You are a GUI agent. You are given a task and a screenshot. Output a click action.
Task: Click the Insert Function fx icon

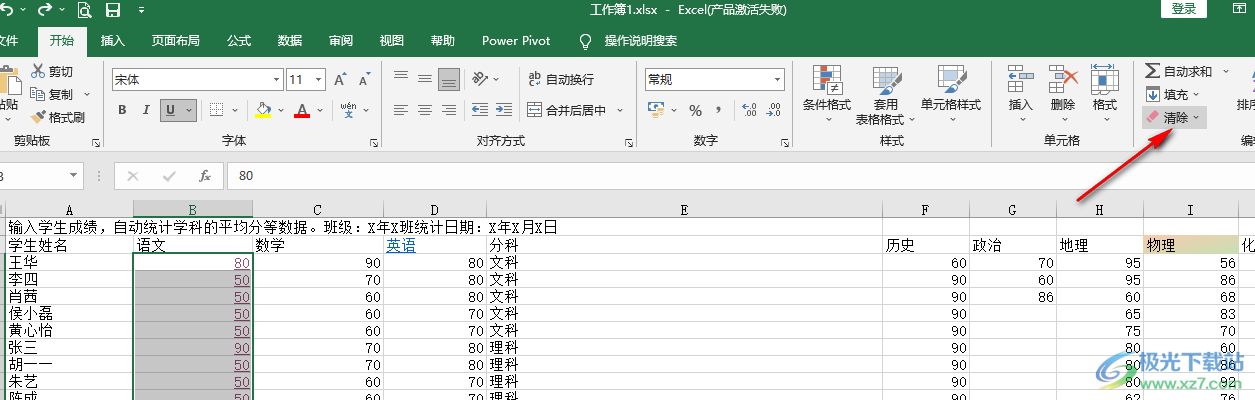pos(204,175)
